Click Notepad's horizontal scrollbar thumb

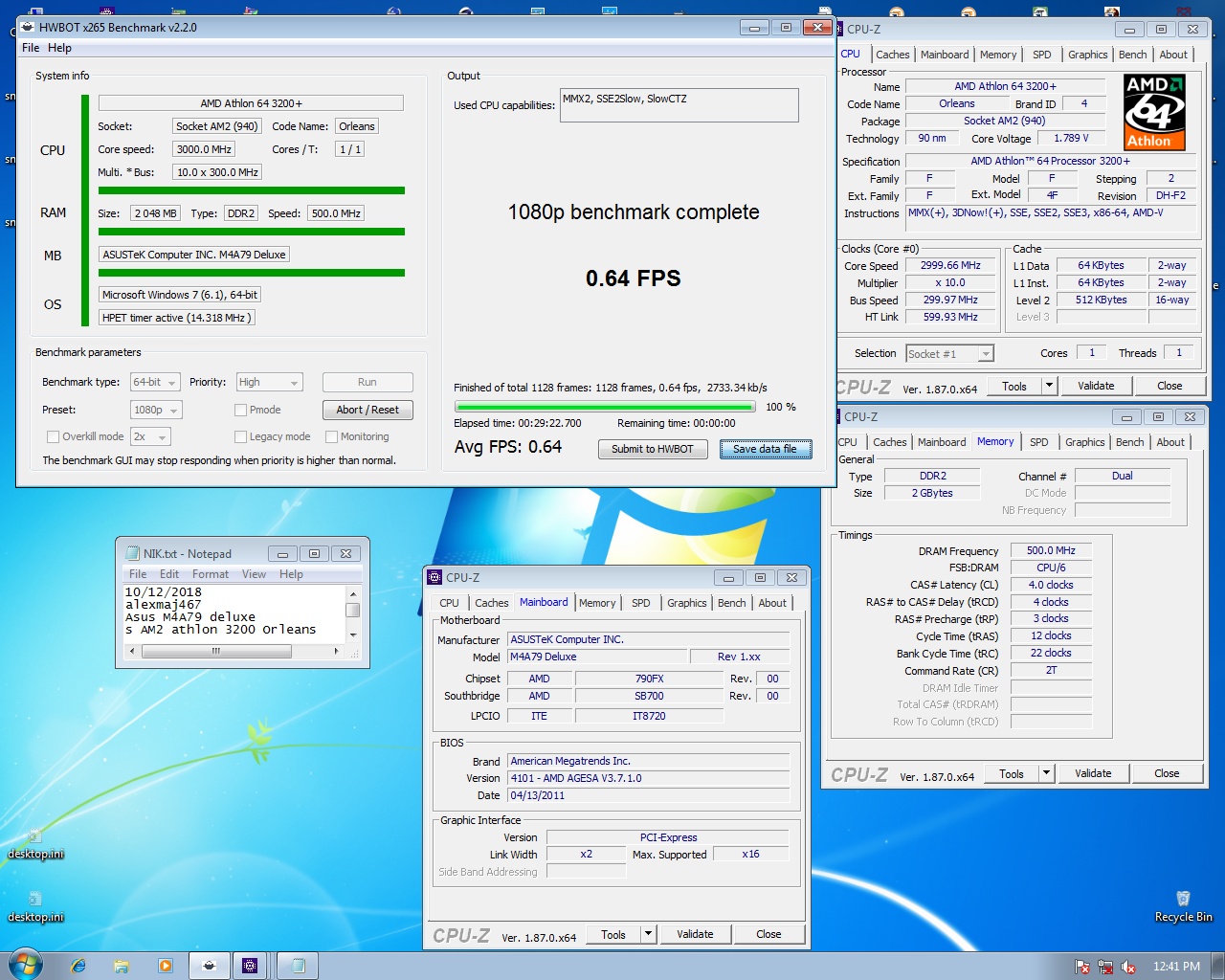click(x=216, y=651)
